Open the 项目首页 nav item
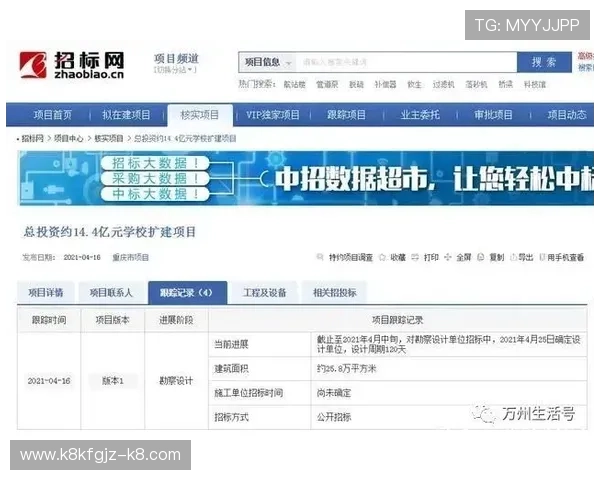Screen dimensions: 600x480 click(52, 115)
